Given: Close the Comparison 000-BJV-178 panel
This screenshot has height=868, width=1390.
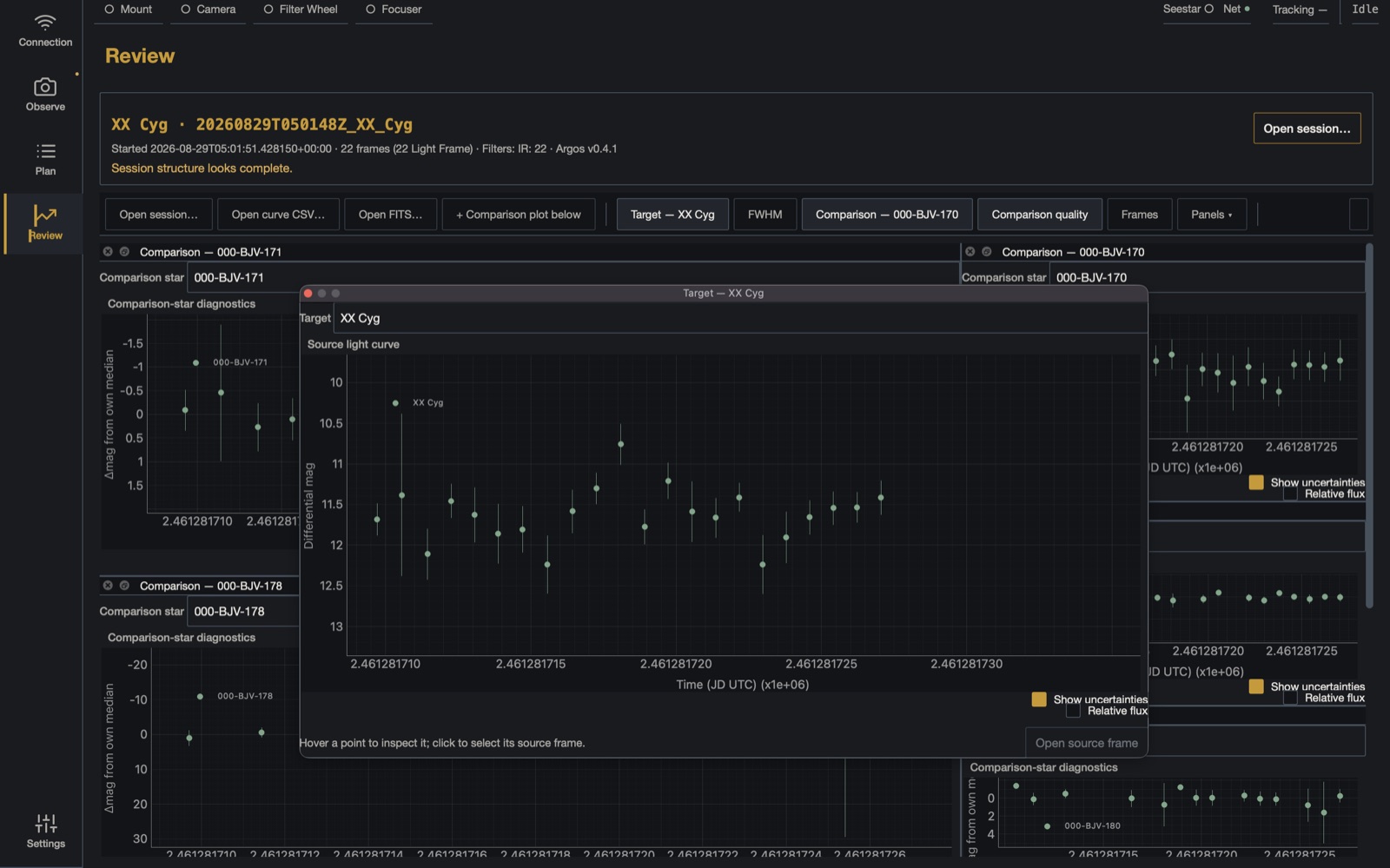Looking at the screenshot, I should 108,586.
